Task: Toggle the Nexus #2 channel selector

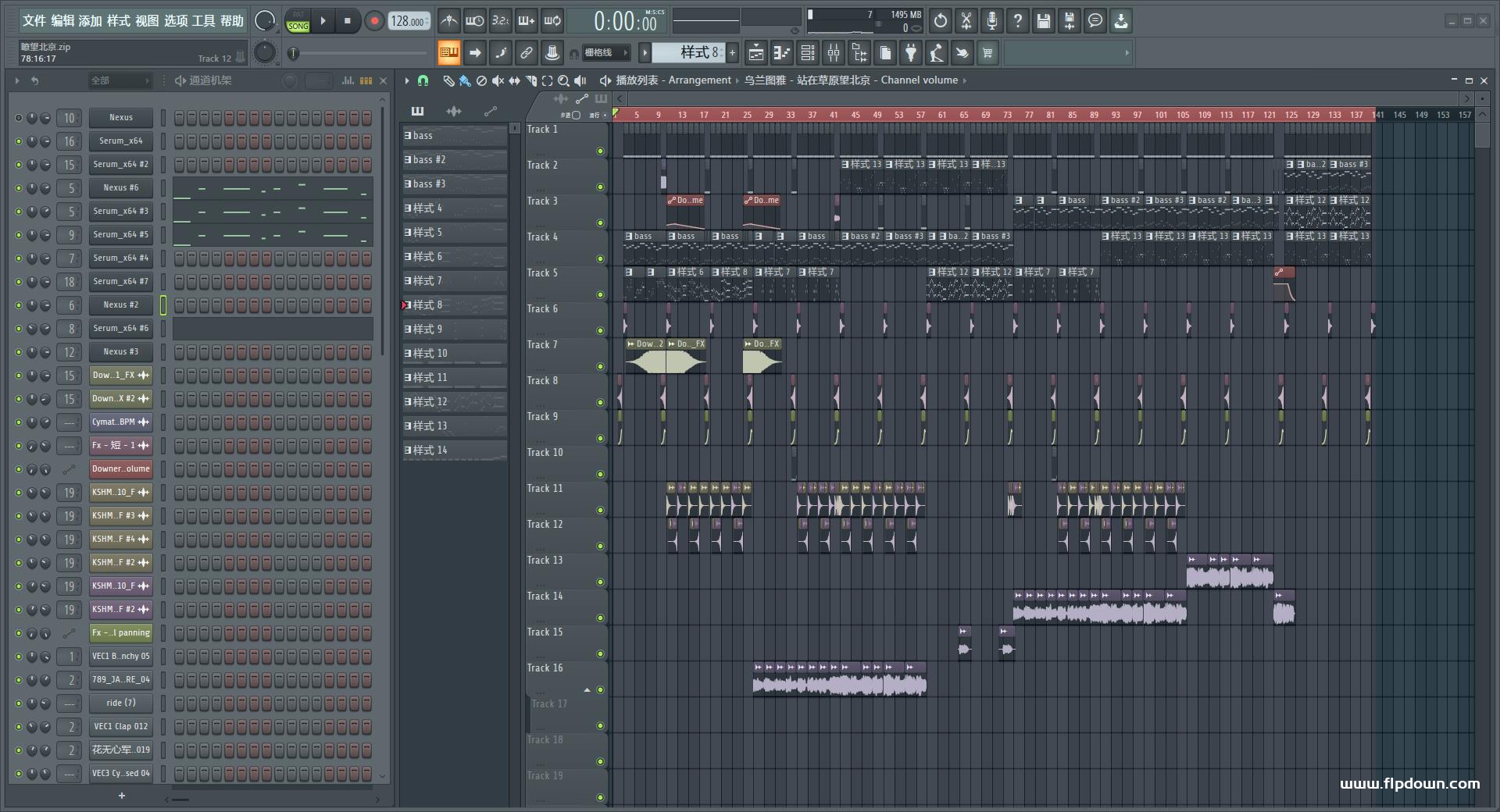Action: tap(163, 305)
